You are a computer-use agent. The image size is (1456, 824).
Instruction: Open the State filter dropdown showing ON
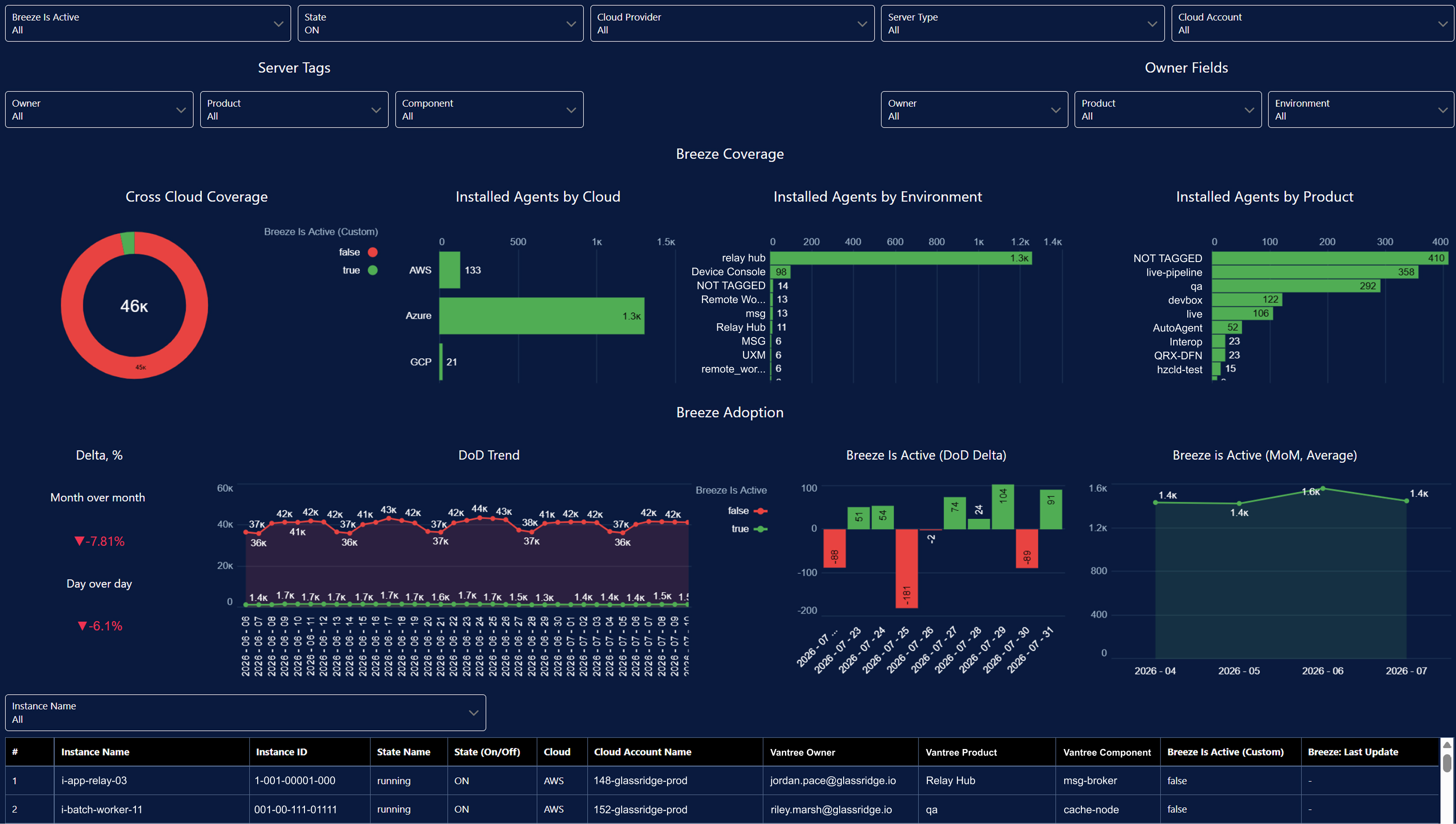coord(440,23)
